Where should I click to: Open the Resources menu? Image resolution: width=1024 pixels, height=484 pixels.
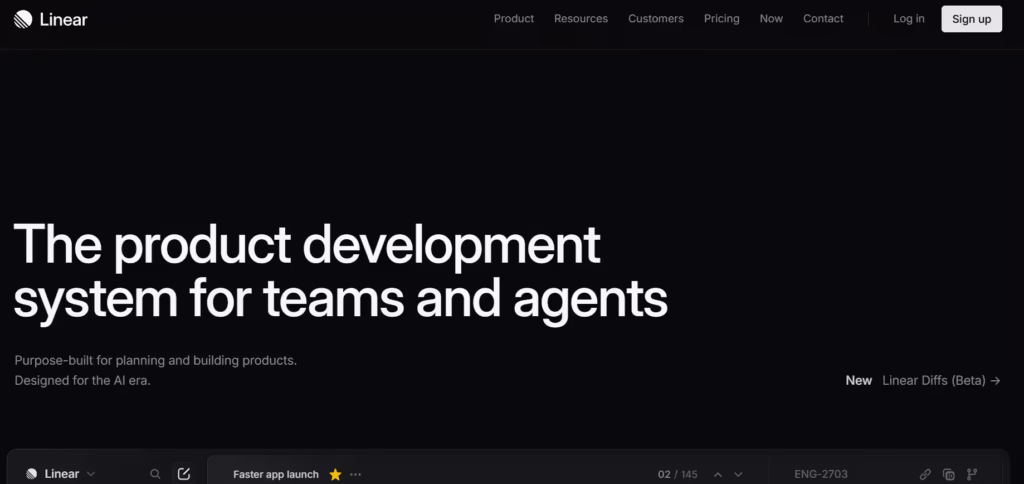(581, 19)
